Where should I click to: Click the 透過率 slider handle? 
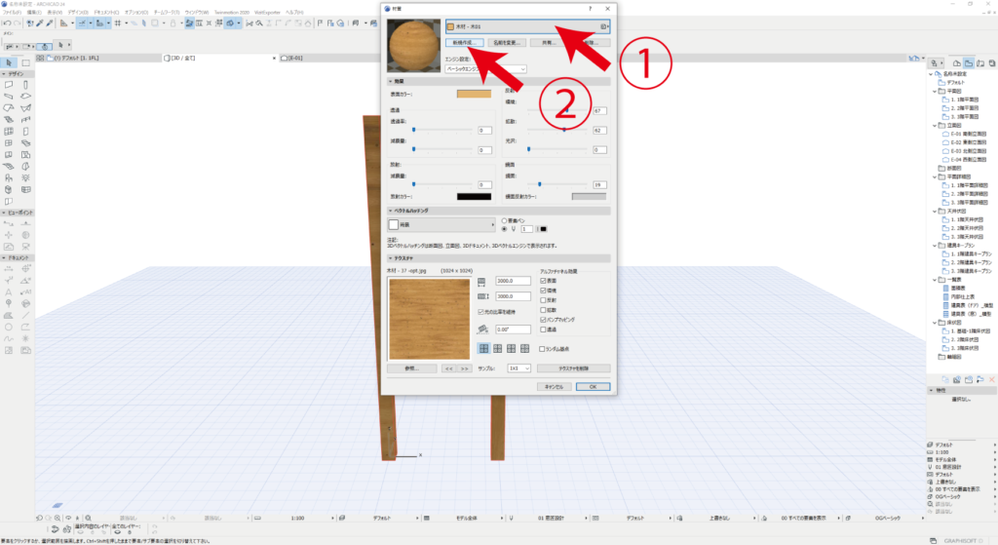pyautogui.click(x=414, y=130)
